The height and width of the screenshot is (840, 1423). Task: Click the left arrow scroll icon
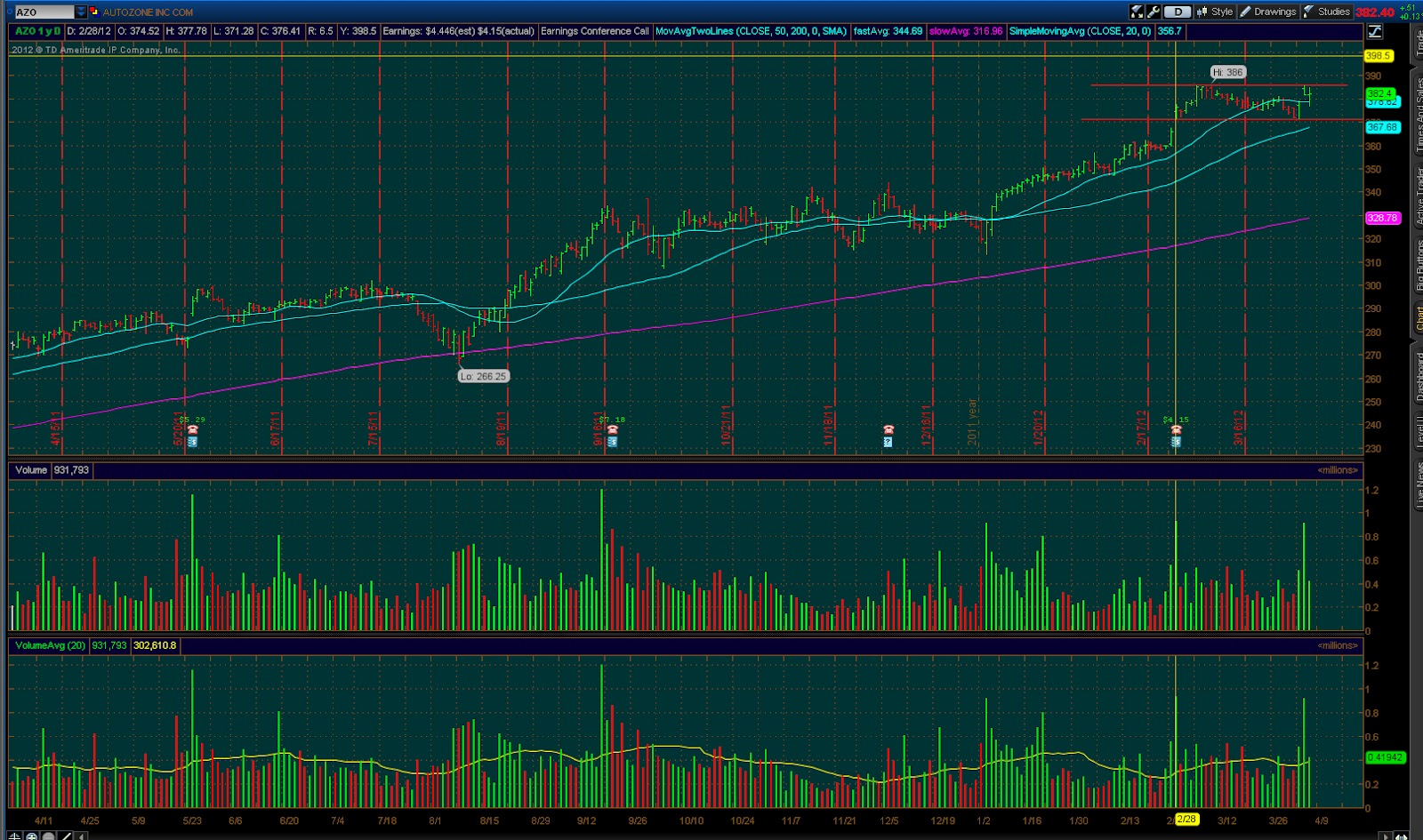tap(81, 836)
